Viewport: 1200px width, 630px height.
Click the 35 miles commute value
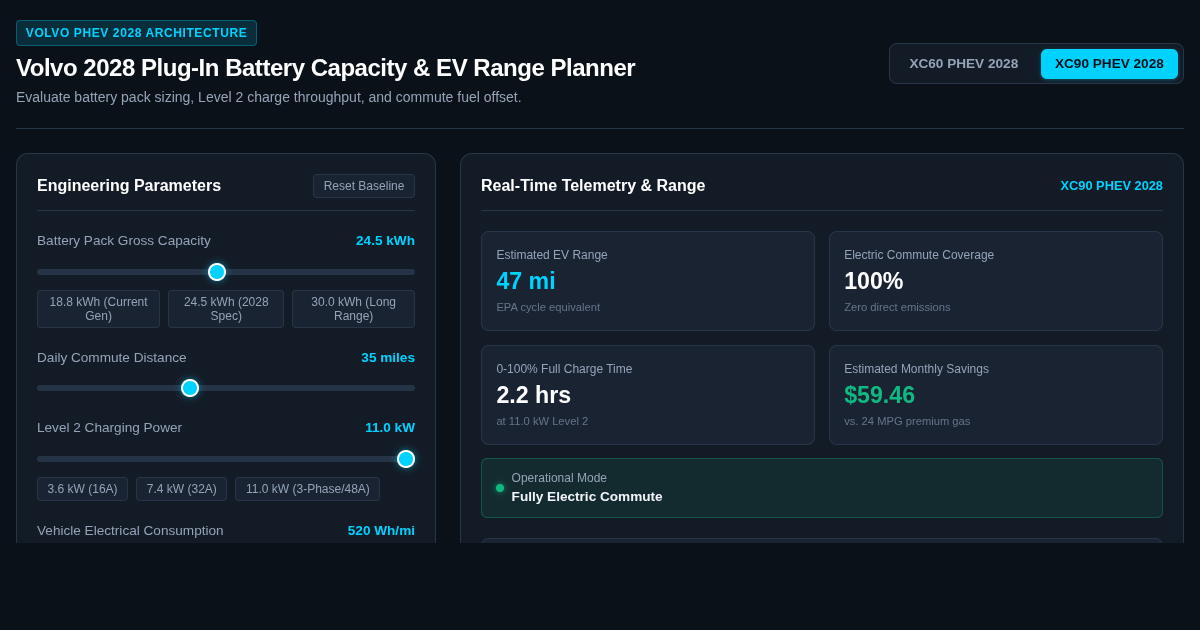tap(388, 358)
